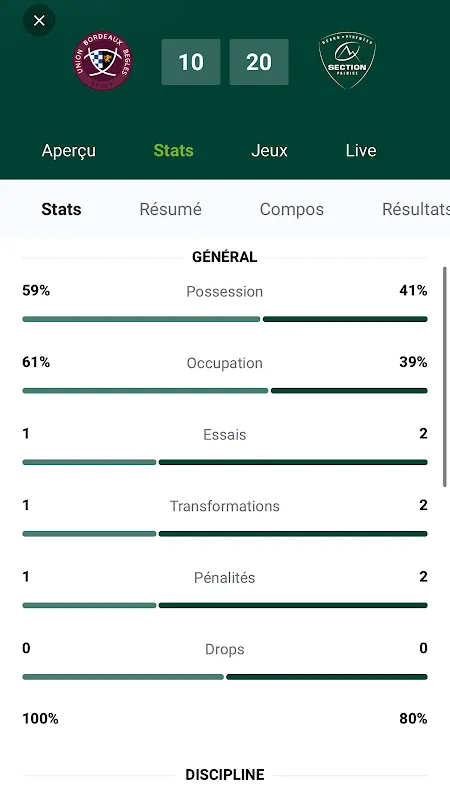The height and width of the screenshot is (800, 450).
Task: Click the Occupation stat bar
Action: pos(225,391)
